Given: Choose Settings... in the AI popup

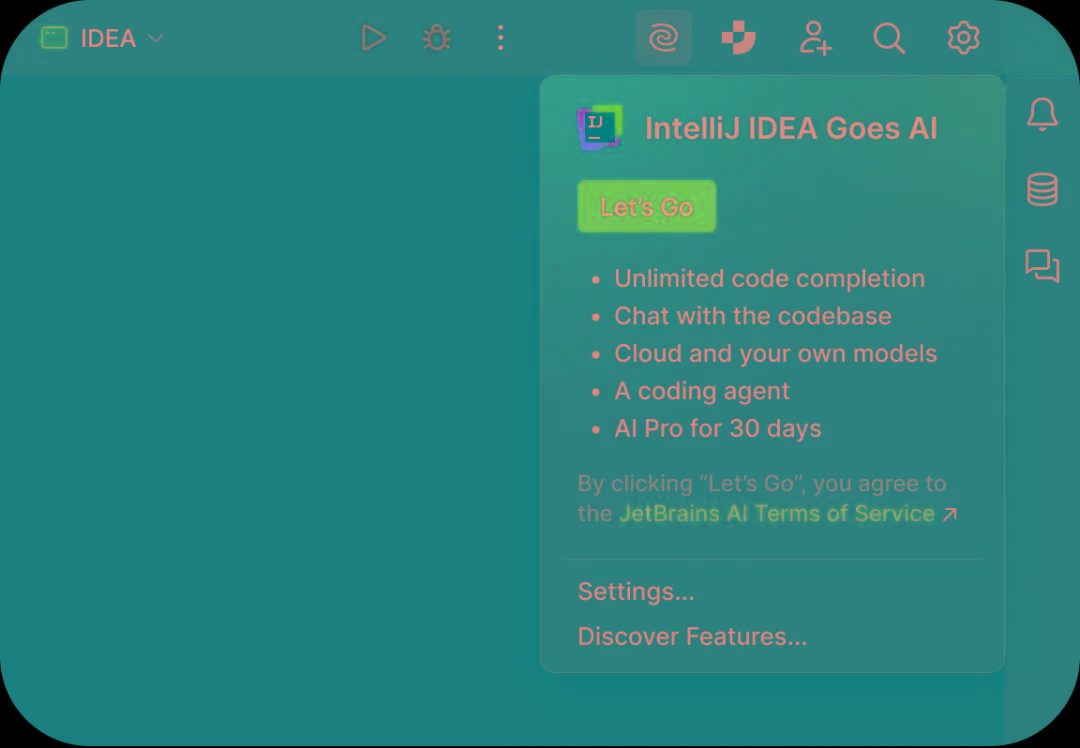Looking at the screenshot, I should pos(636,592).
